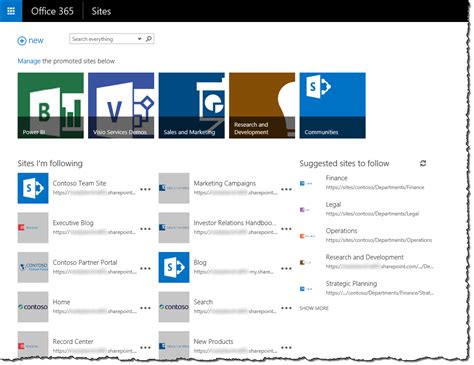Click the new site plus icon
The image size is (474, 365).
[22, 41]
